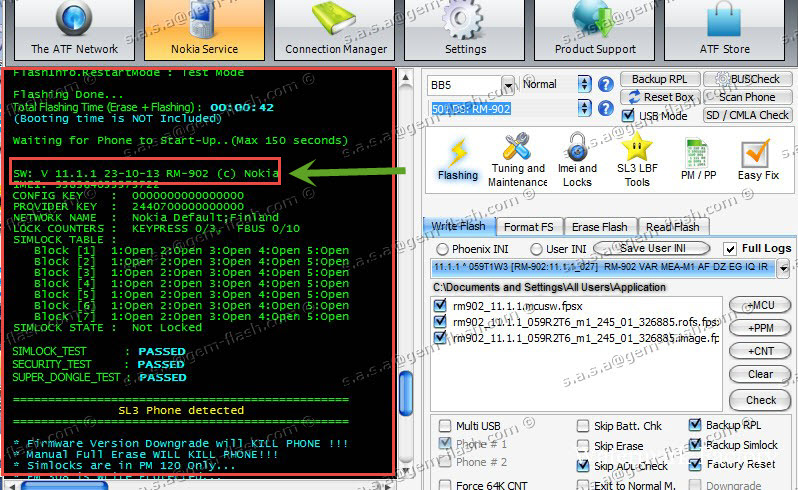This screenshot has width=798, height=490.
Task: Select the Phoenix INI radio button
Action: coord(442,249)
